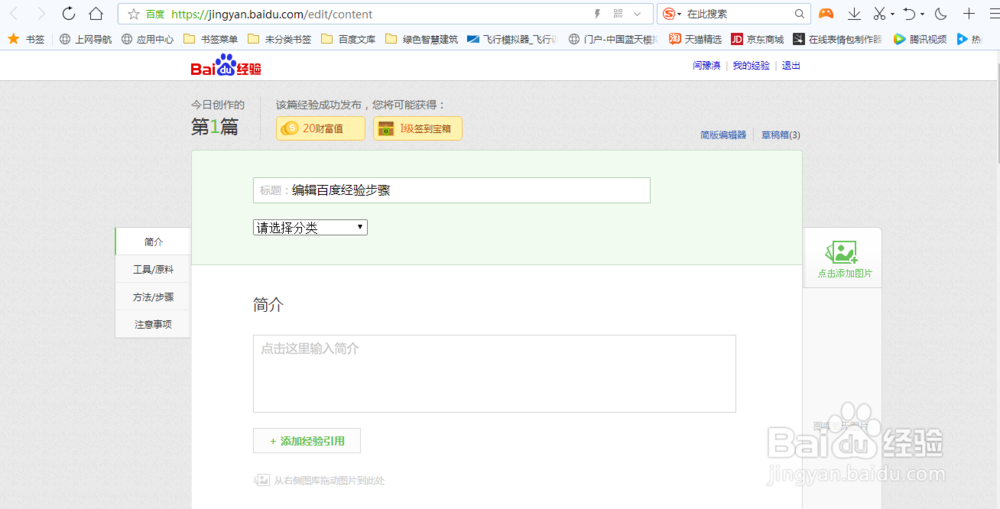Open the 草稿箱(3) drafts link

781,135
